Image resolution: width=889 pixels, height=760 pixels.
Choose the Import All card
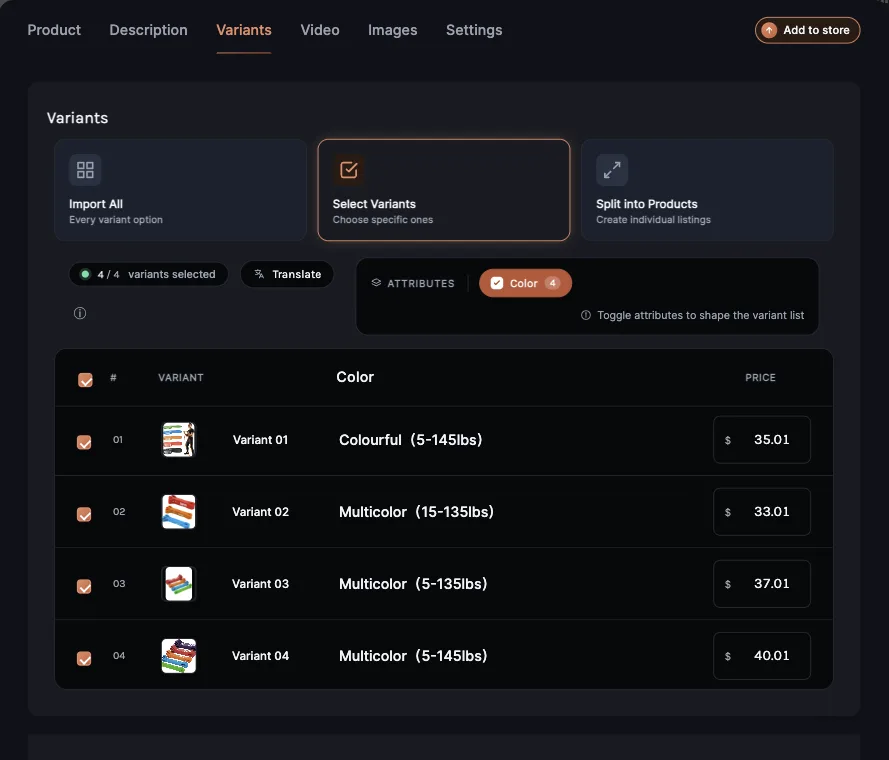tap(180, 190)
